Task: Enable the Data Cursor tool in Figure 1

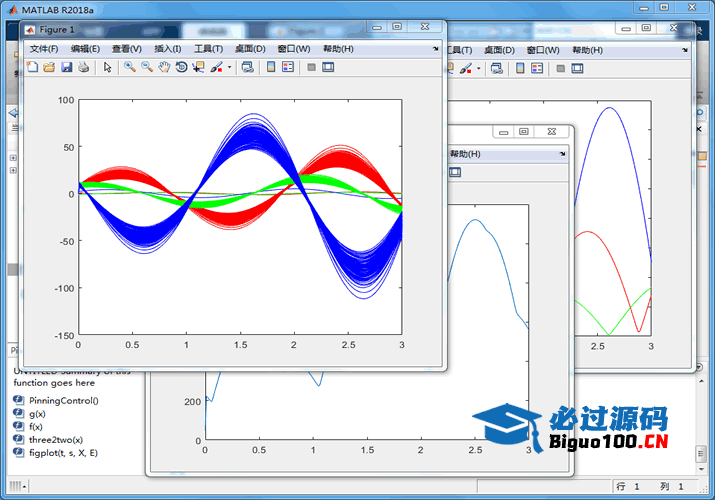Action: point(198,67)
